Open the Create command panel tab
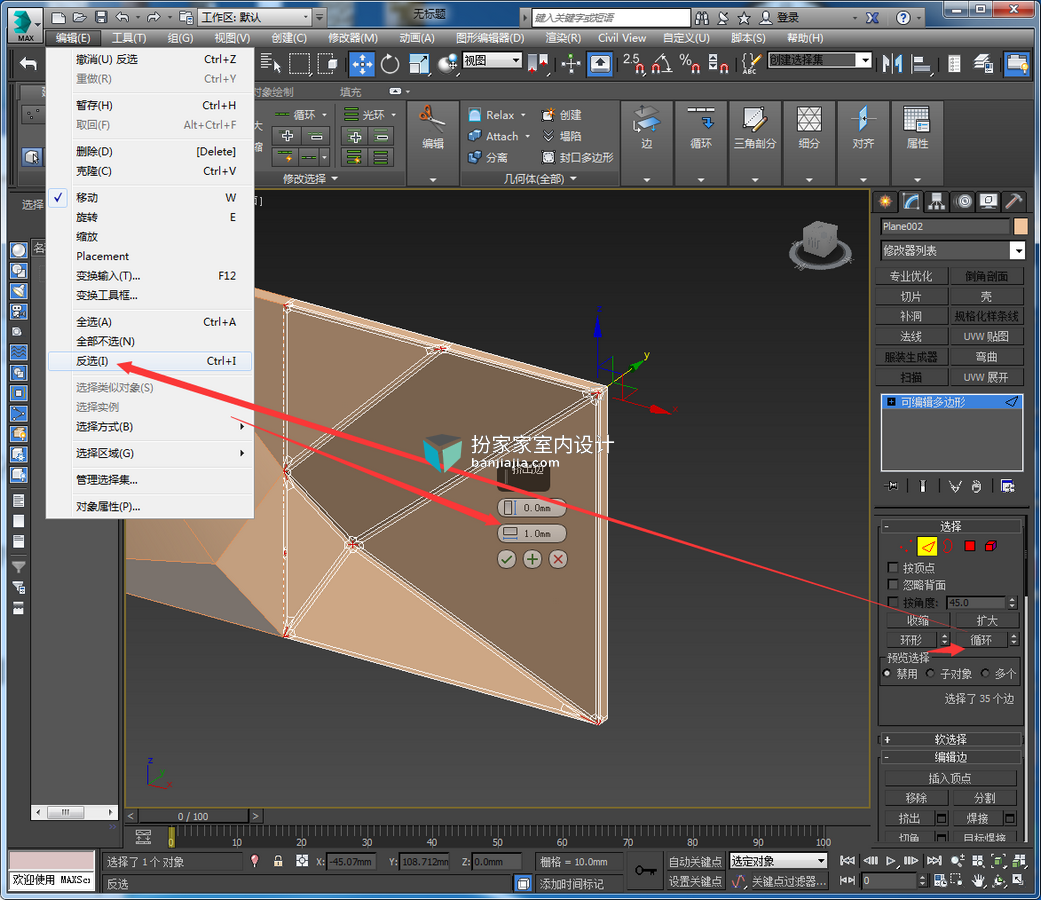The image size is (1041, 900). (885, 202)
